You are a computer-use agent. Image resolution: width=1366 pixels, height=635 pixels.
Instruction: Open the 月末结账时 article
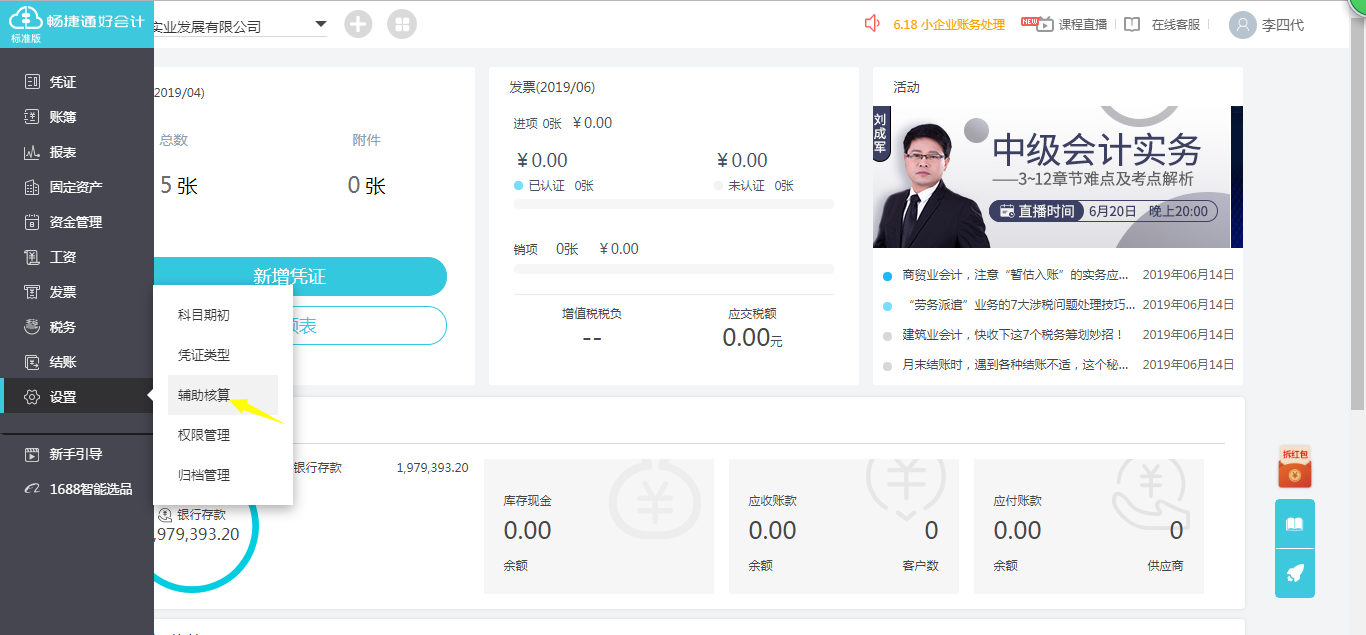(1015, 365)
